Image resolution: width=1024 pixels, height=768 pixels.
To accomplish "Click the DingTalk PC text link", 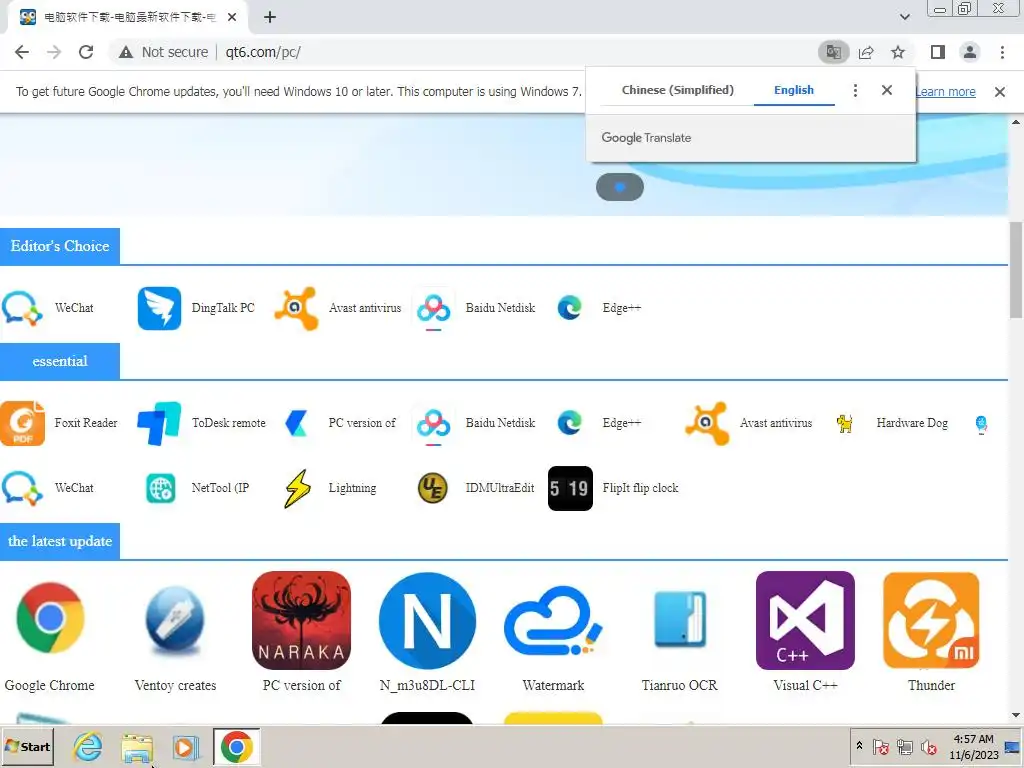I will [x=223, y=308].
